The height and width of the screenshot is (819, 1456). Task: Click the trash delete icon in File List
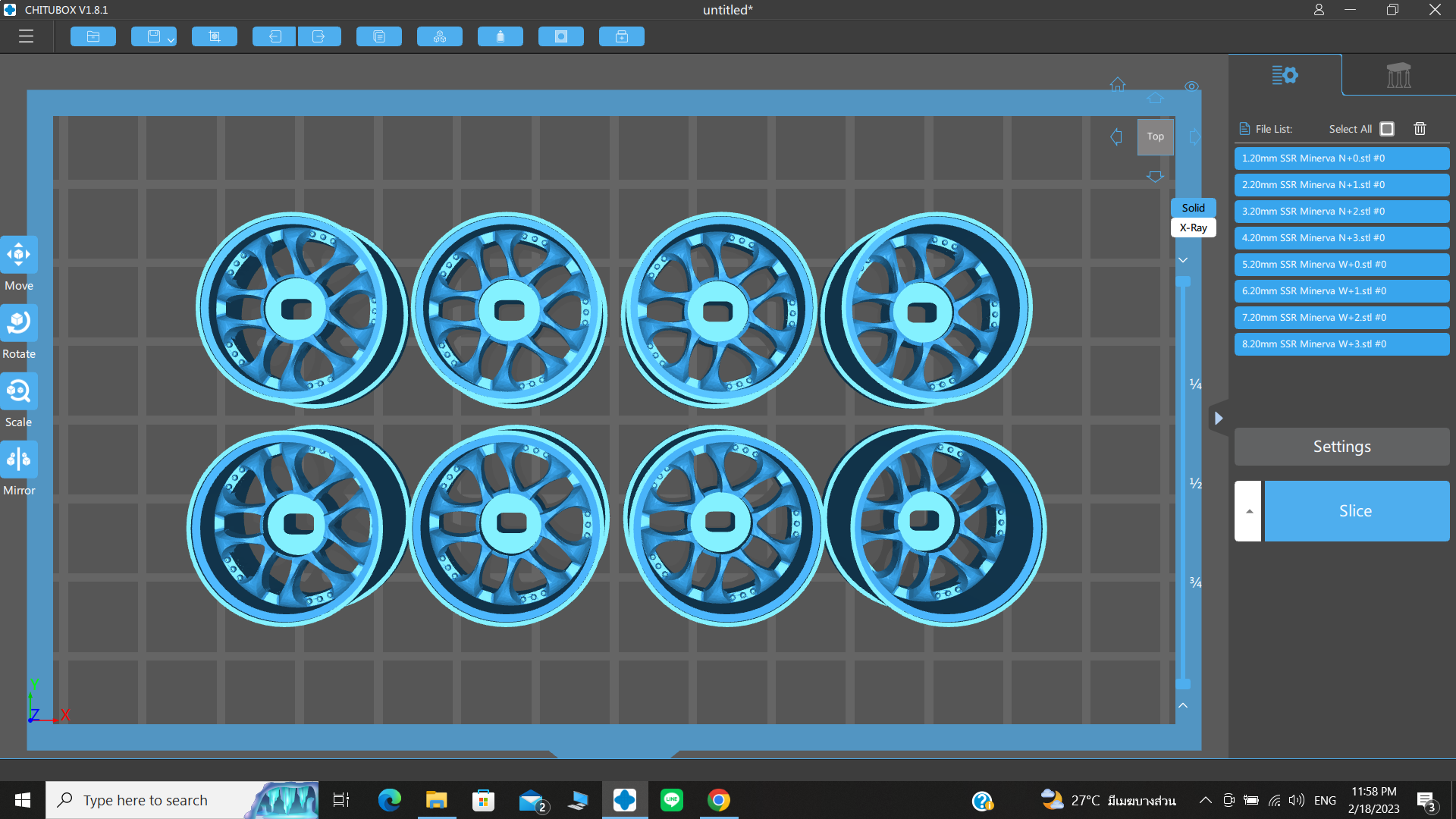(1420, 129)
